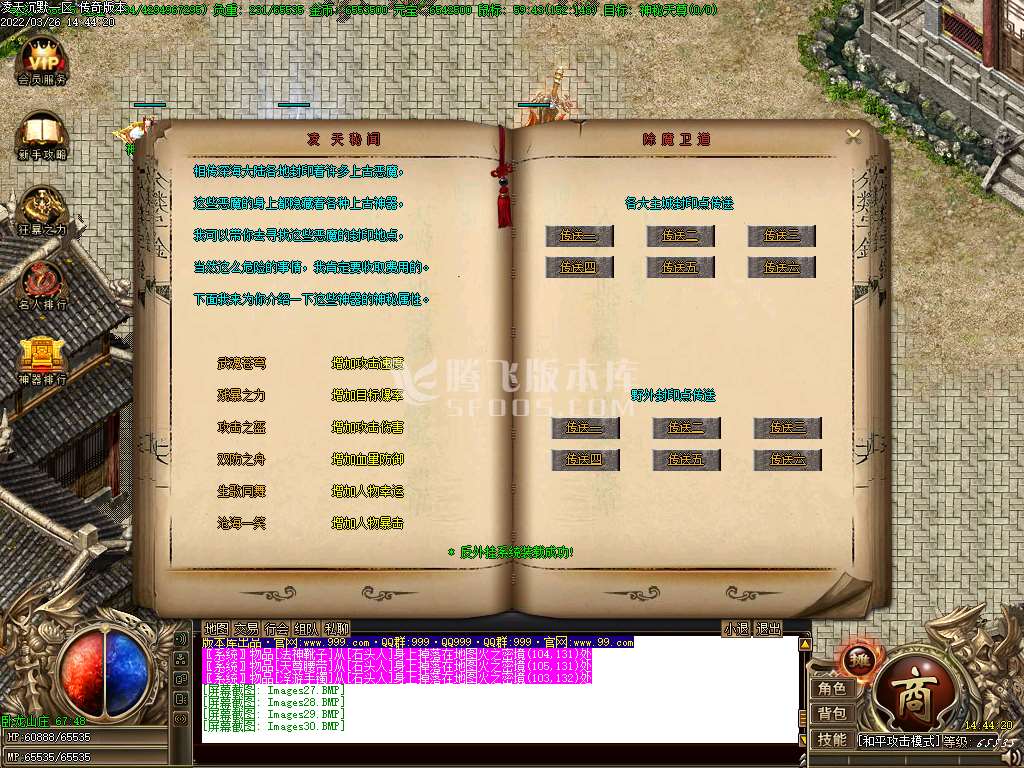Click the Images27.BMP chat line
This screenshot has height=768, width=1024.
[274, 690]
